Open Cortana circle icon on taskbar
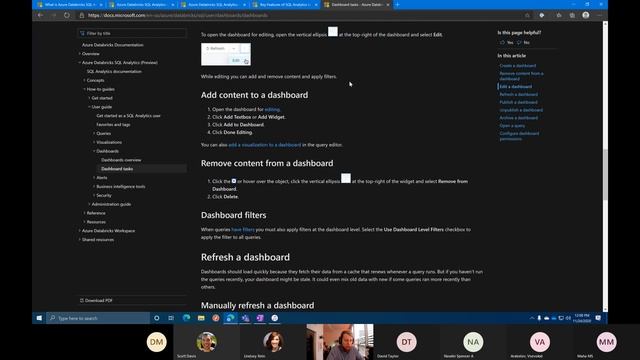 (x=157, y=318)
